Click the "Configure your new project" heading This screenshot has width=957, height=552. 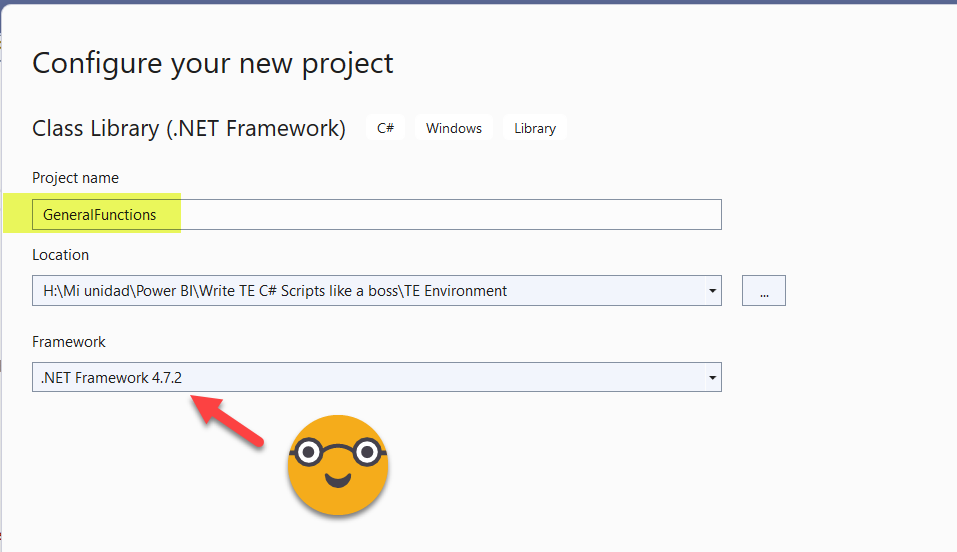click(x=213, y=63)
